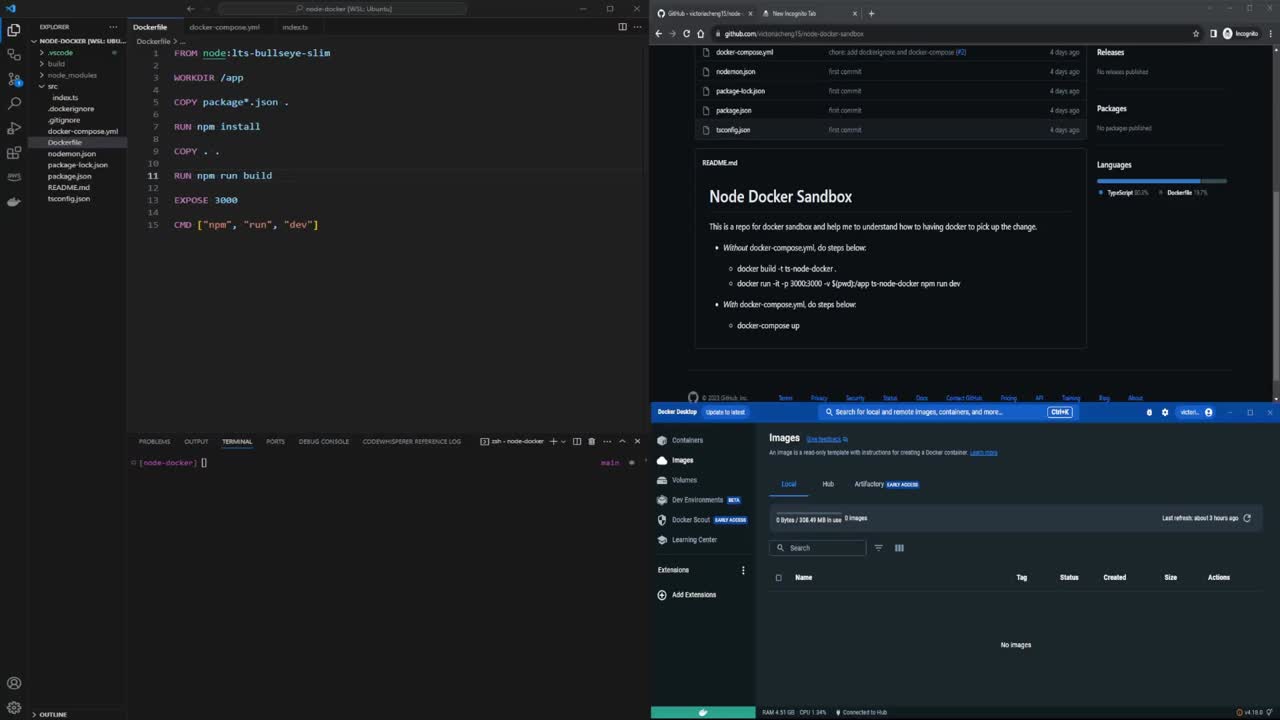
Task: Toggle the column view icon beside the image filter
Action: point(899,548)
